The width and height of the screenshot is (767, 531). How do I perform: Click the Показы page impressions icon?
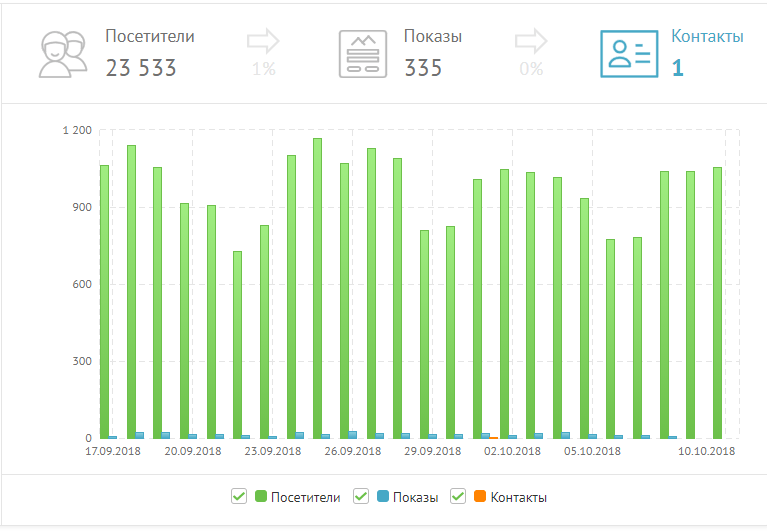click(363, 54)
